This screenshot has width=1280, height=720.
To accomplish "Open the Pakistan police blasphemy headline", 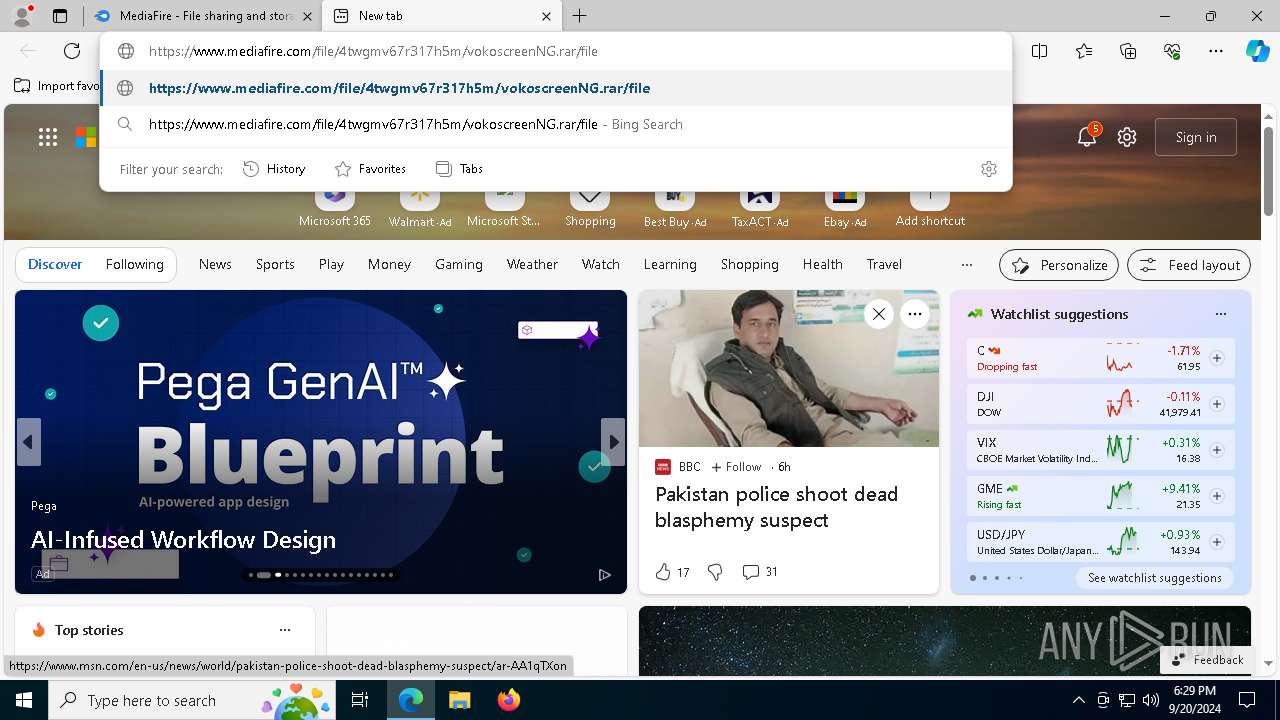I will pyautogui.click(x=776, y=507).
